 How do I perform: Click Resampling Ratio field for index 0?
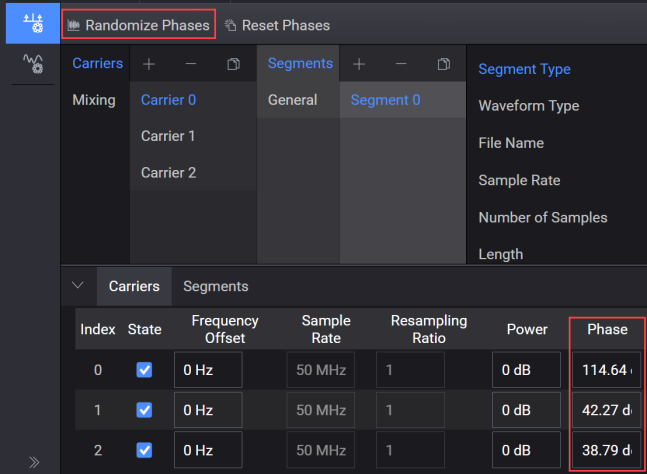[410, 370]
